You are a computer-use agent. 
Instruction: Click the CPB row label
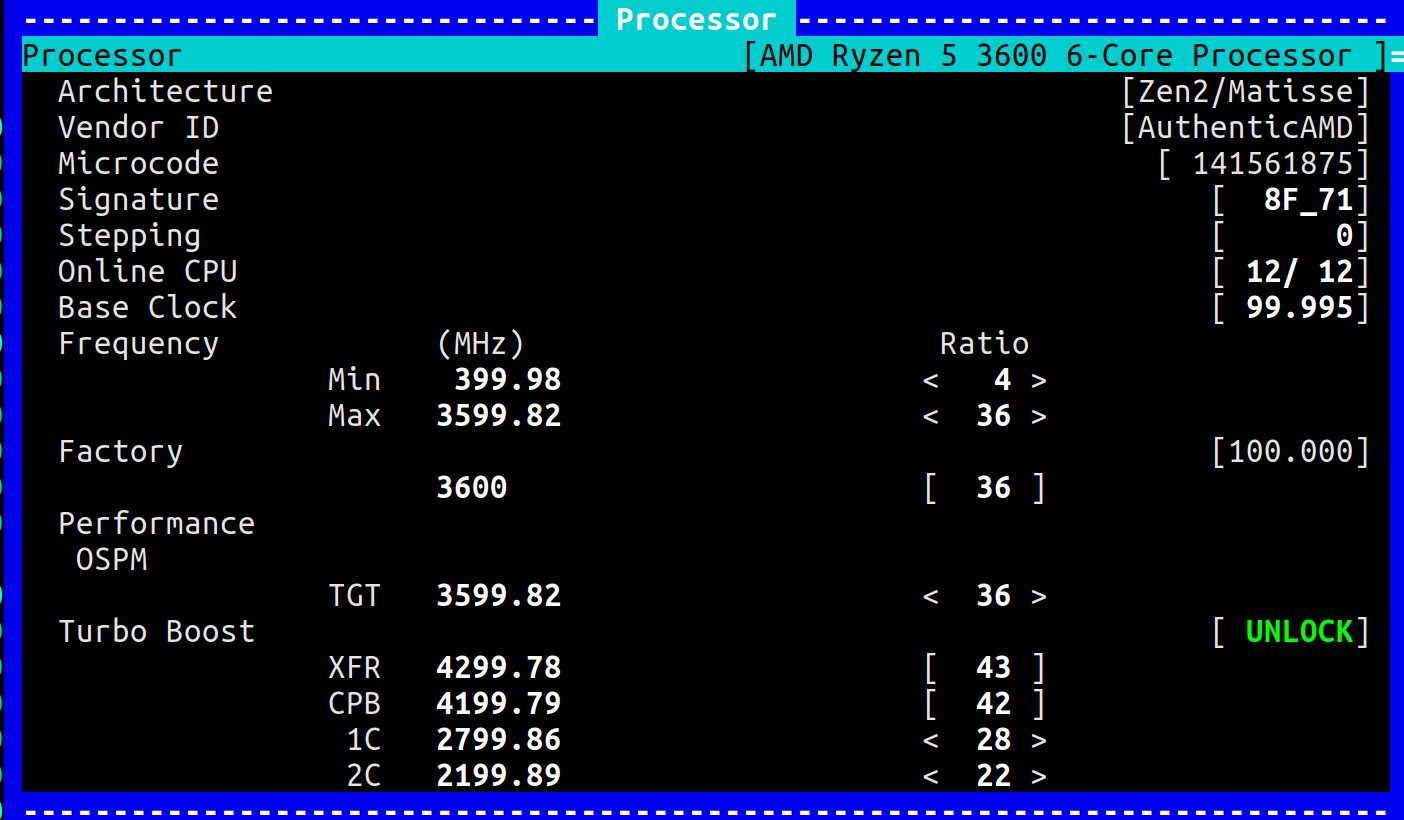coord(354,704)
